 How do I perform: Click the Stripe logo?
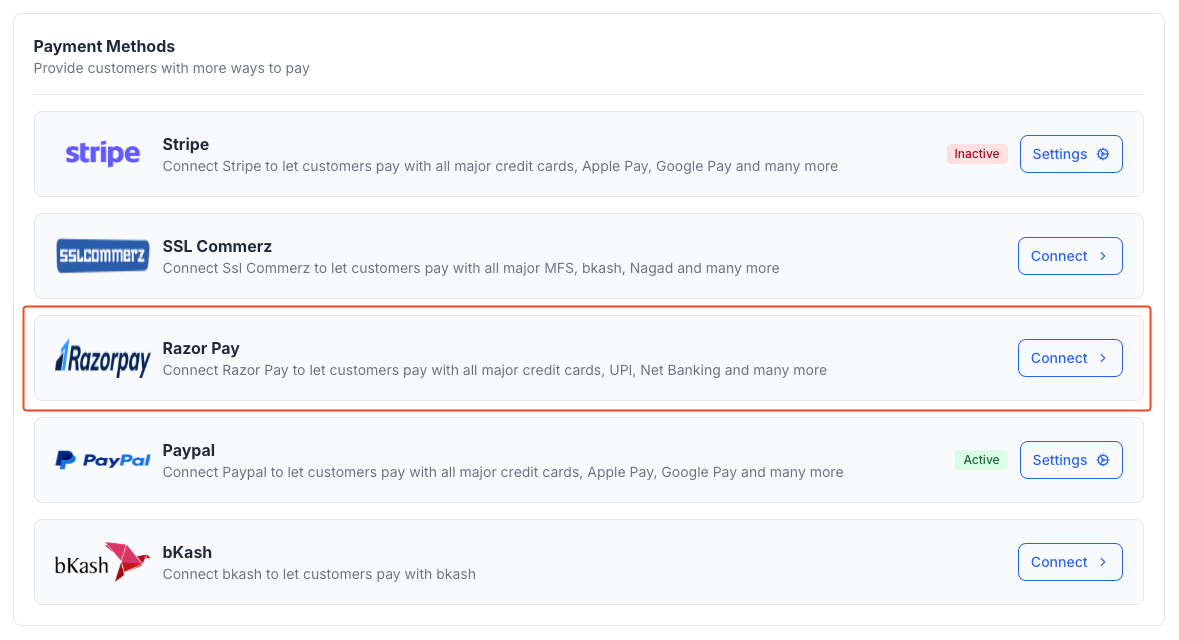coord(102,154)
